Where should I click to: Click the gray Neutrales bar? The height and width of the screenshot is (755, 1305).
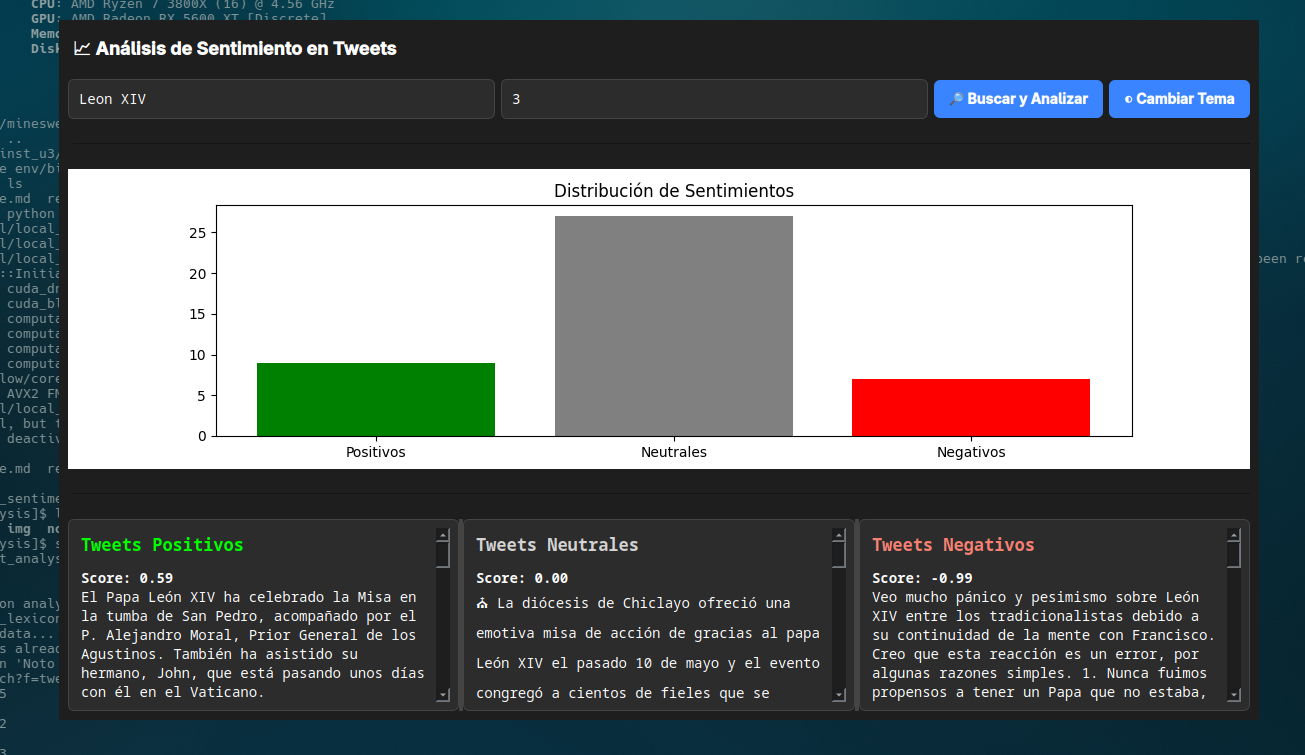coord(674,326)
